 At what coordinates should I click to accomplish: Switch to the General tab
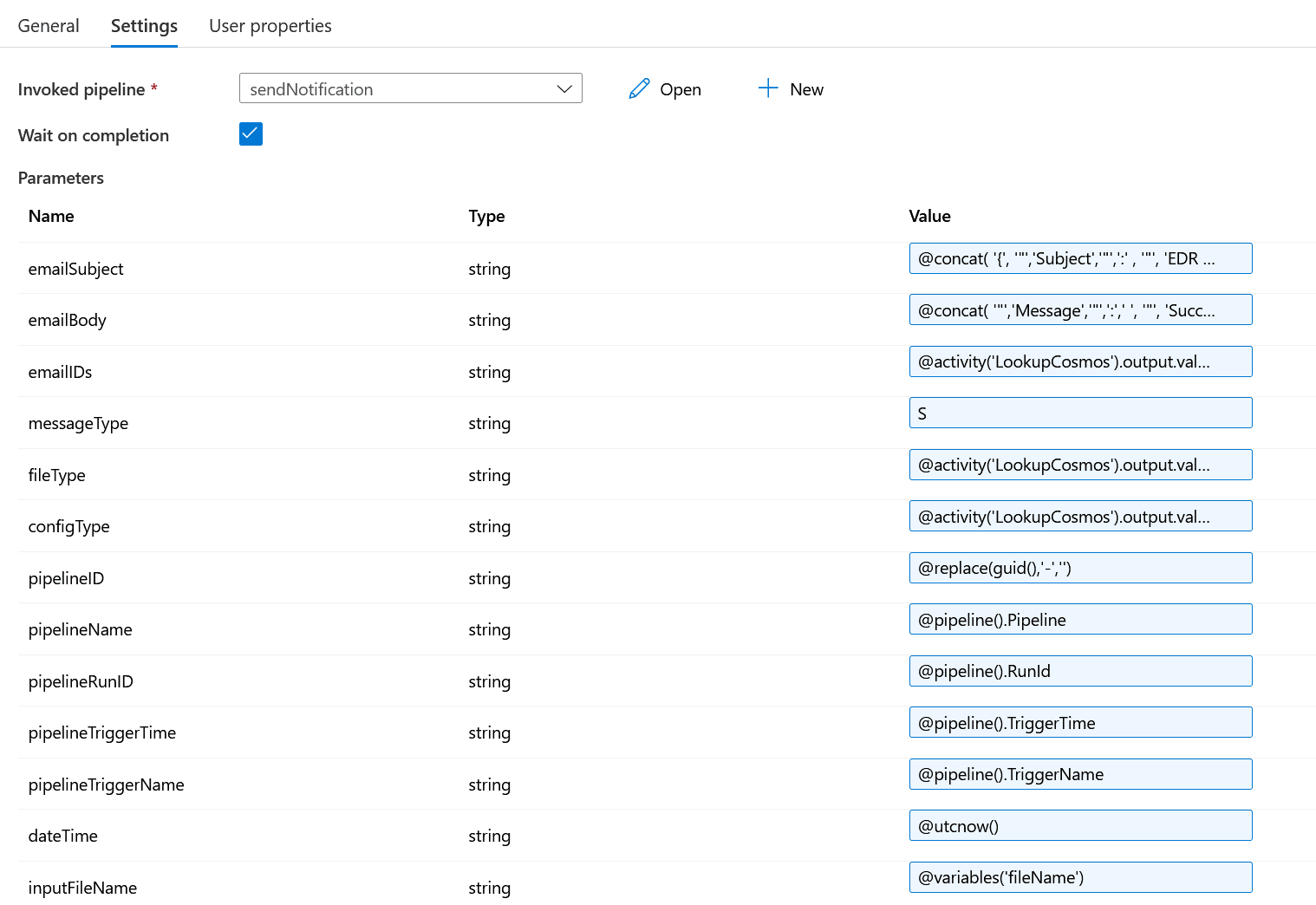click(49, 26)
